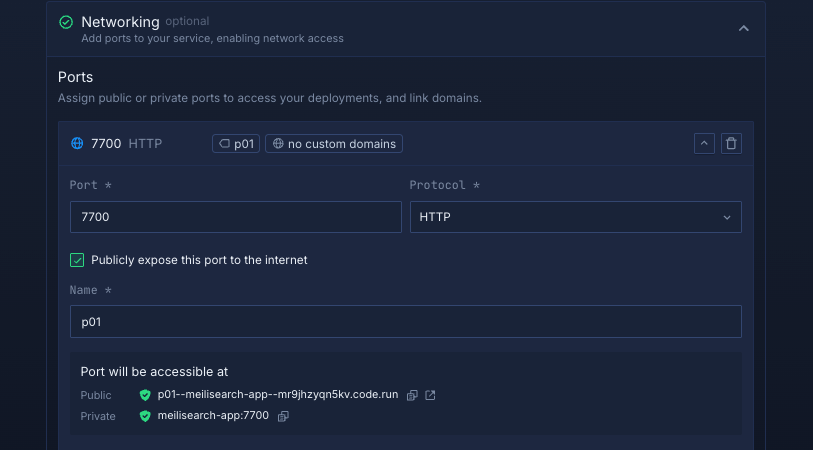This screenshot has height=450, width=813.
Task: Focus the Name field containing p01
Action: click(405, 322)
